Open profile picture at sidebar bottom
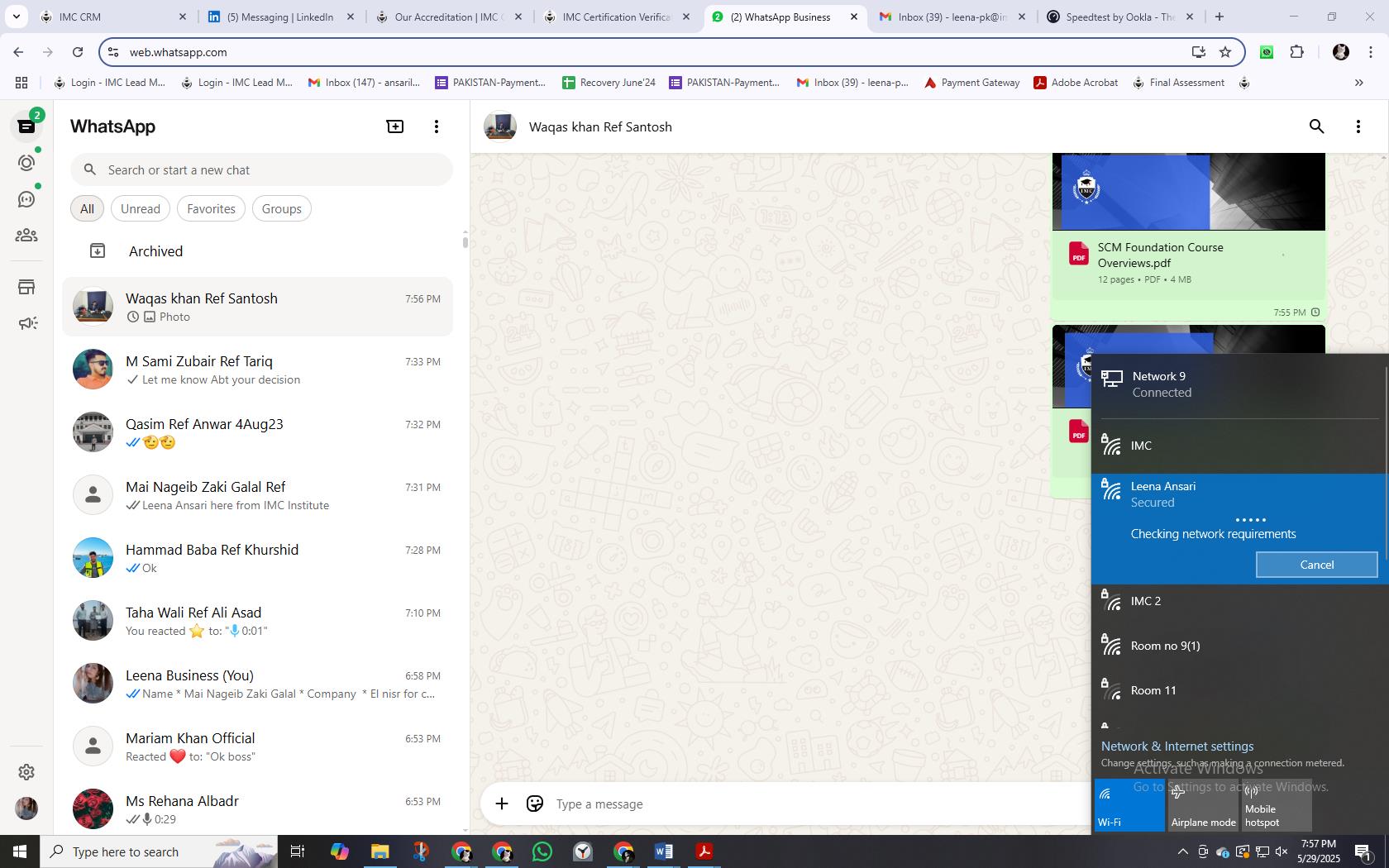 26,808
